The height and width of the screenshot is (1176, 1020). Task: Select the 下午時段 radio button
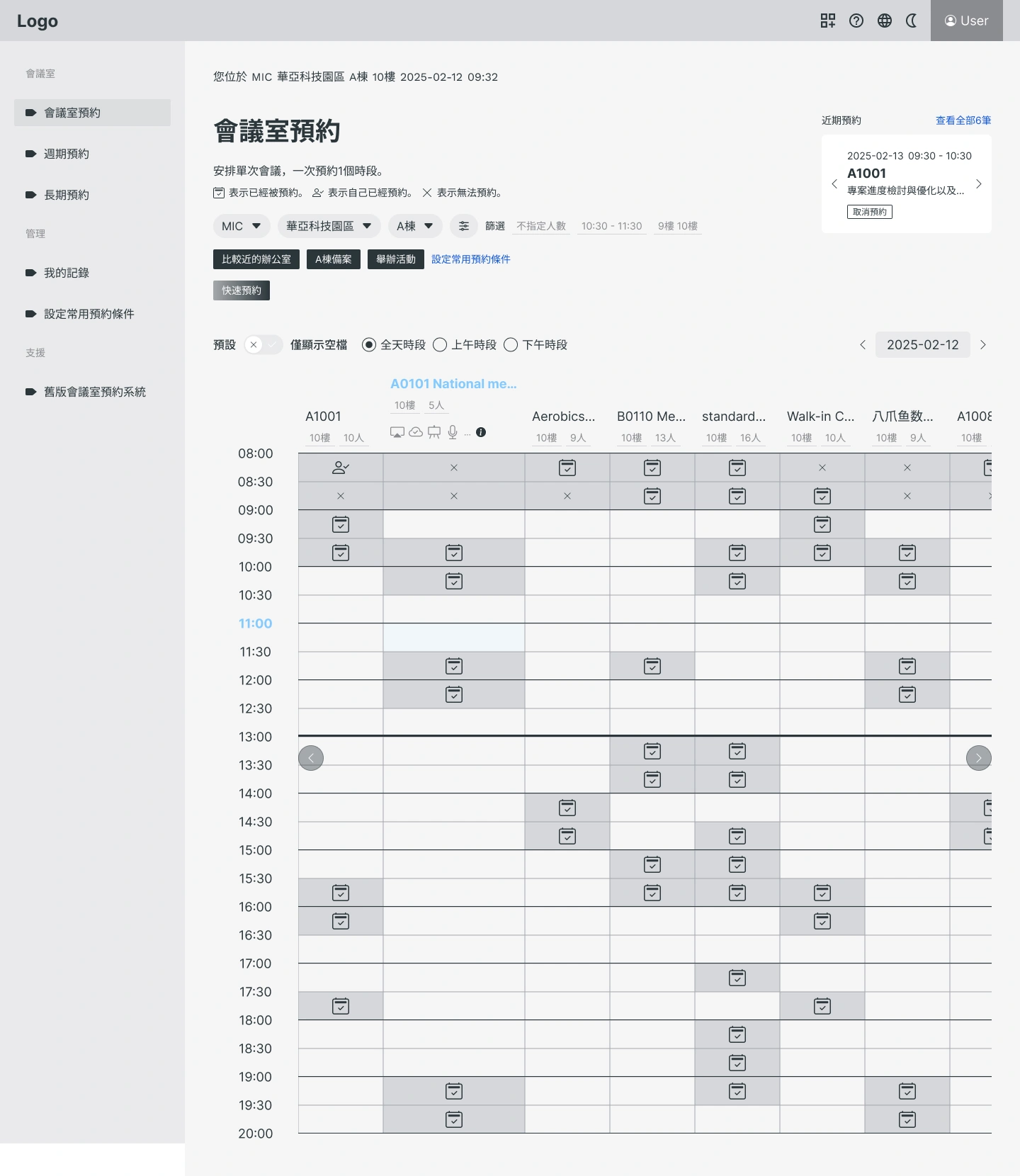pyautogui.click(x=511, y=345)
